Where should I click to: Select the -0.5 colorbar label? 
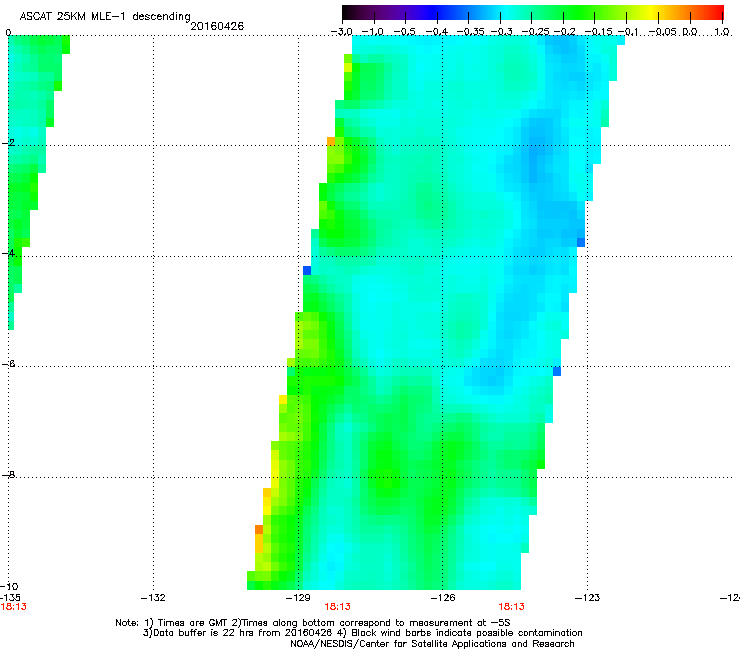click(404, 32)
